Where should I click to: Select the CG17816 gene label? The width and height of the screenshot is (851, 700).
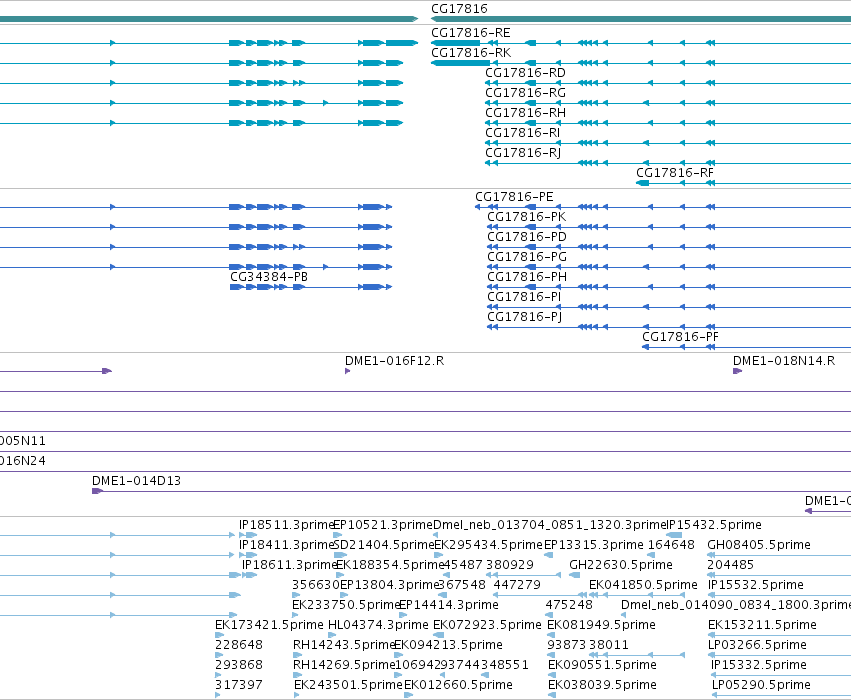[459, 9]
